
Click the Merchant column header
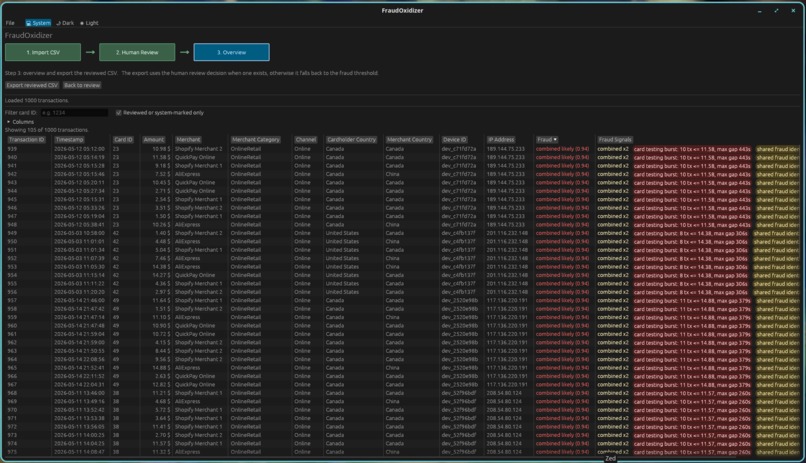[188, 140]
